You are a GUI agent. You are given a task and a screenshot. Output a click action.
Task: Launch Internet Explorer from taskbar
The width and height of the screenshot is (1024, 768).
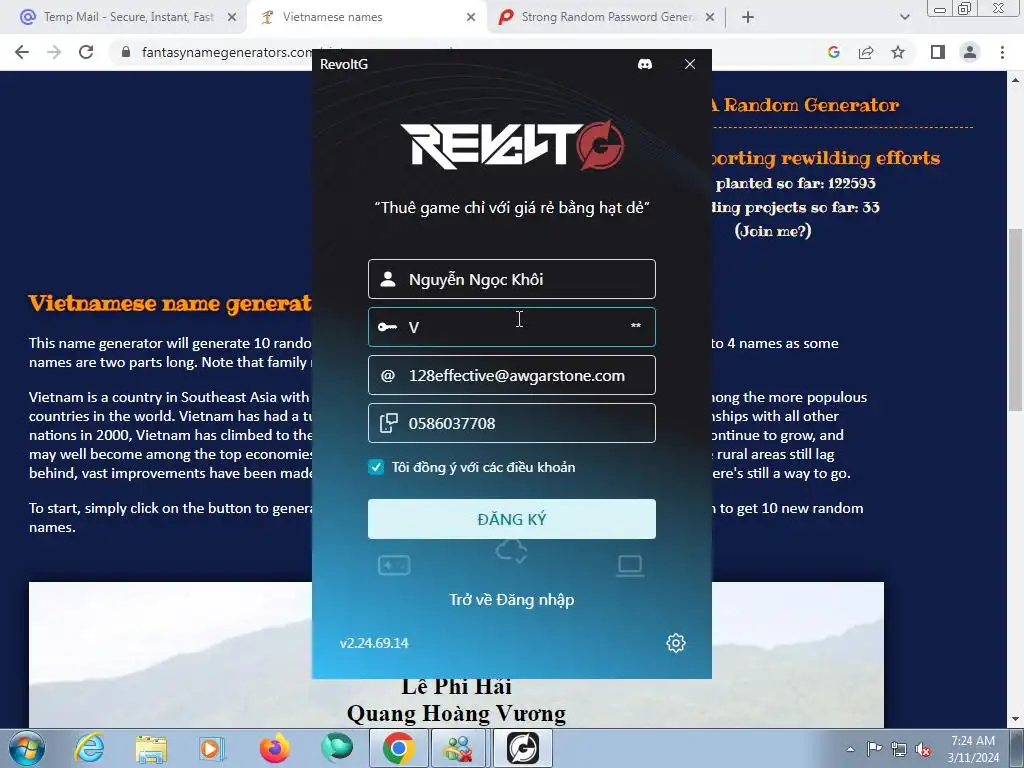pyautogui.click(x=89, y=748)
